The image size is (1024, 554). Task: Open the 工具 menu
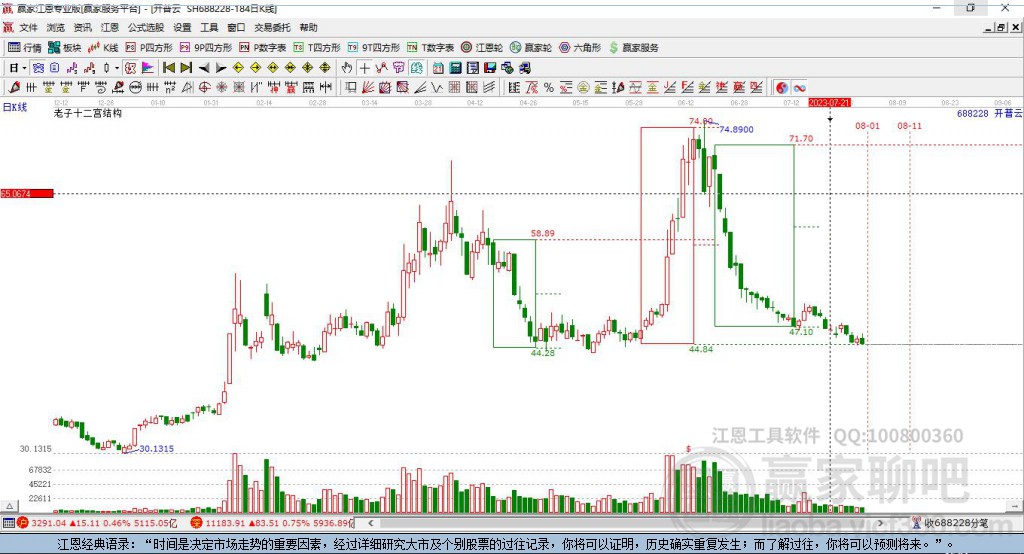(x=209, y=27)
